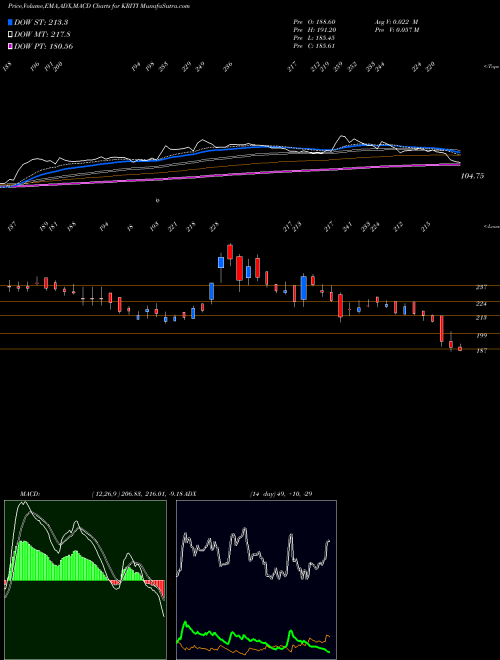500x660 pixels.
Task: Click the Lows arrow label at right edge
Action: [x=492, y=226]
